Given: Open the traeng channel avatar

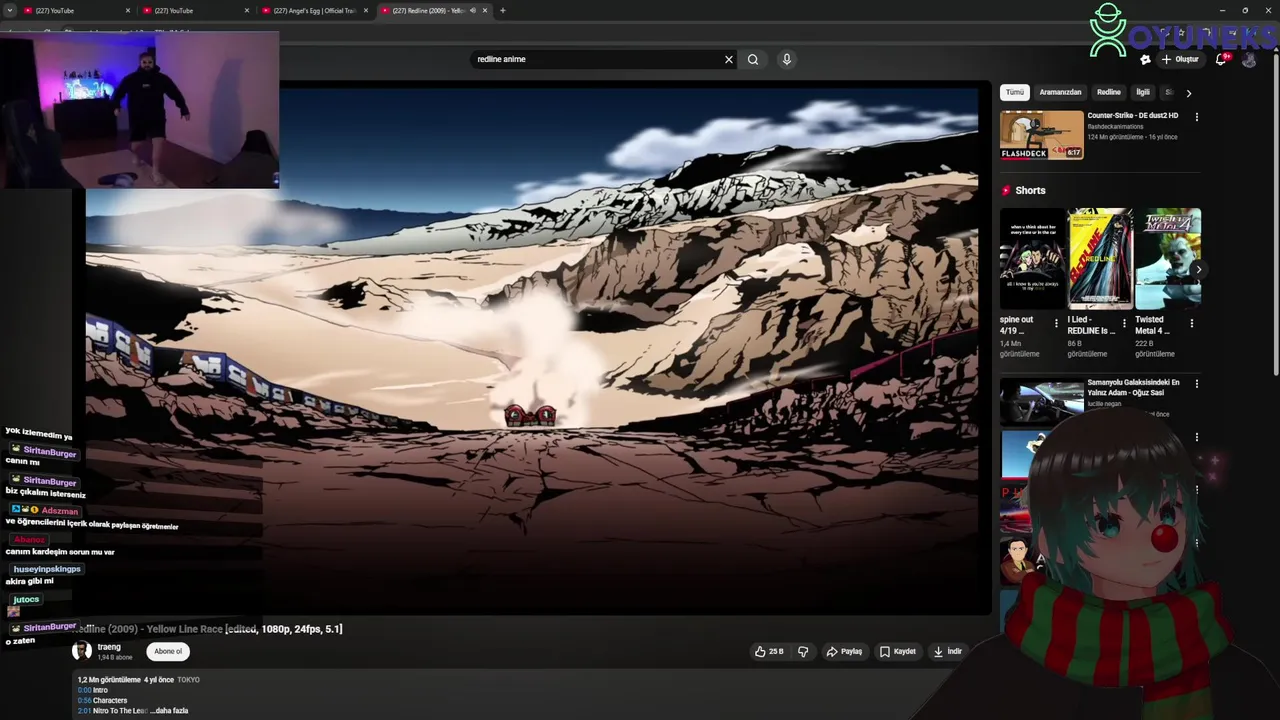Looking at the screenshot, I should (82, 651).
